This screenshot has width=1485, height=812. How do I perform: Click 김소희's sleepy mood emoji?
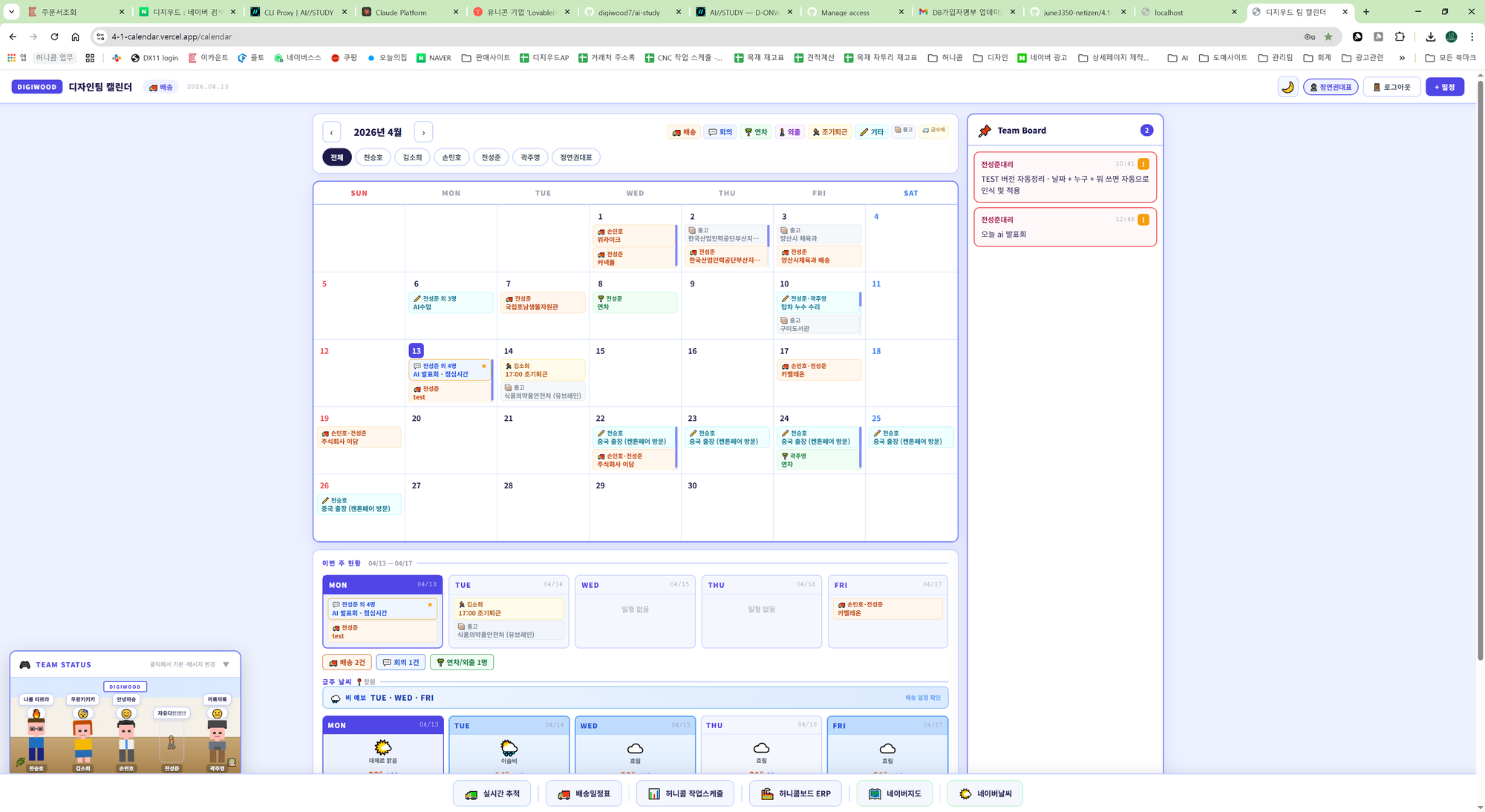click(x=83, y=714)
